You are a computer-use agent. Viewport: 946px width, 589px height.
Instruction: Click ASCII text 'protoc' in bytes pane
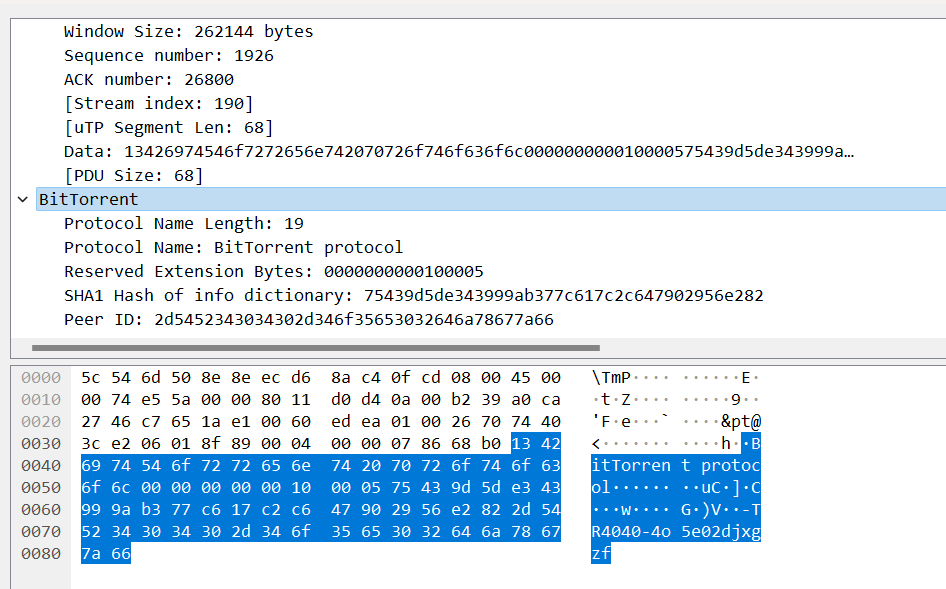pos(731,466)
